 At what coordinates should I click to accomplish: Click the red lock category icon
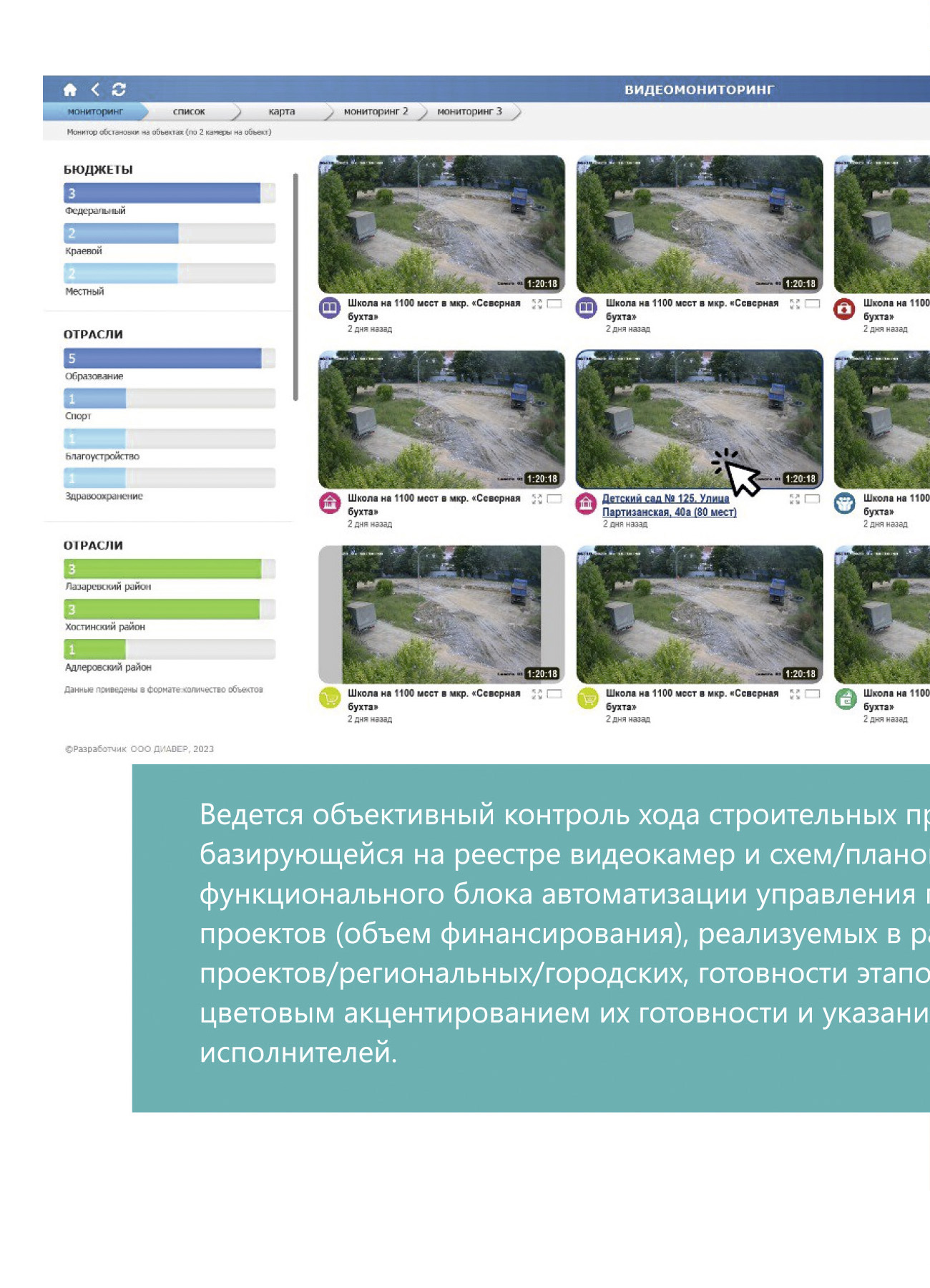pyautogui.click(x=844, y=308)
